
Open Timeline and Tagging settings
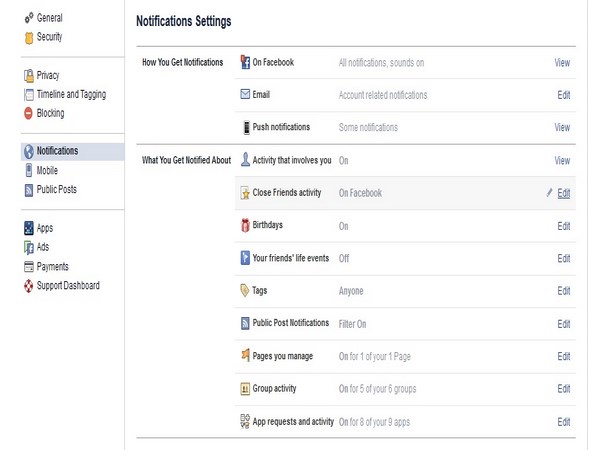coord(71,95)
